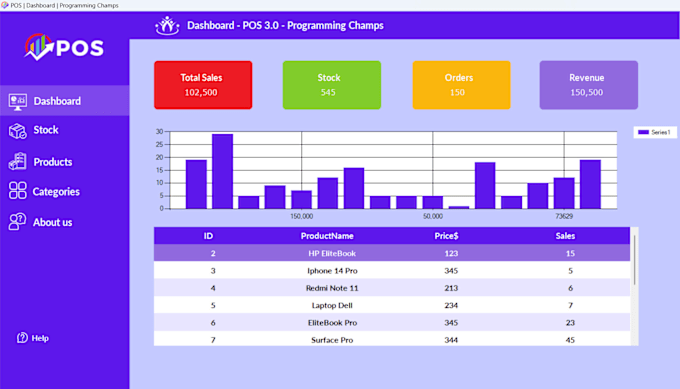
Task: Select the Iphone 14 Pro row
Action: click(x=392, y=271)
